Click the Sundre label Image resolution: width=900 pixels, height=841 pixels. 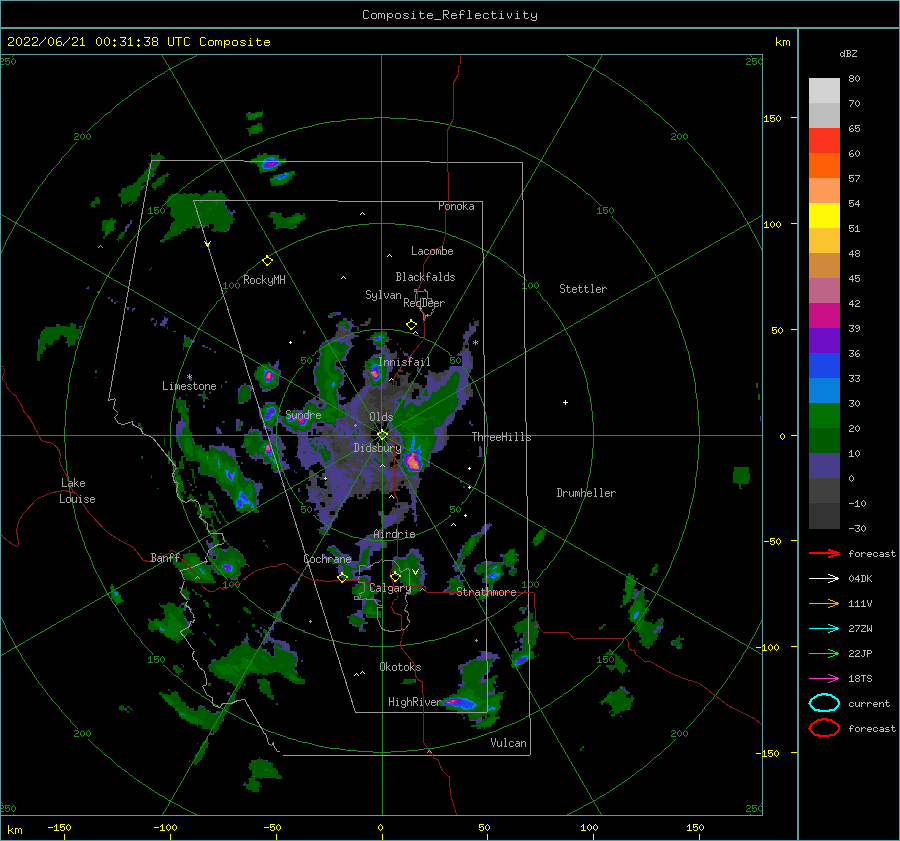pyautogui.click(x=303, y=414)
